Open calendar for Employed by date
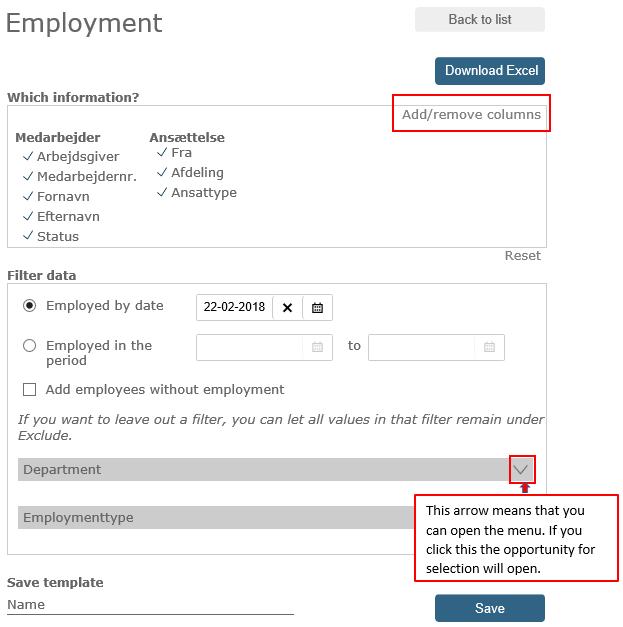The height and width of the screenshot is (627, 623). (317, 308)
